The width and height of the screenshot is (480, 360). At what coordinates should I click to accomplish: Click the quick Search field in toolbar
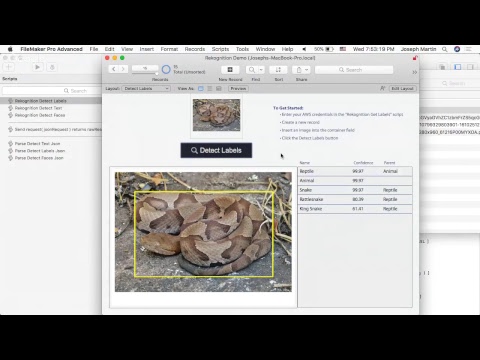pos(354,70)
